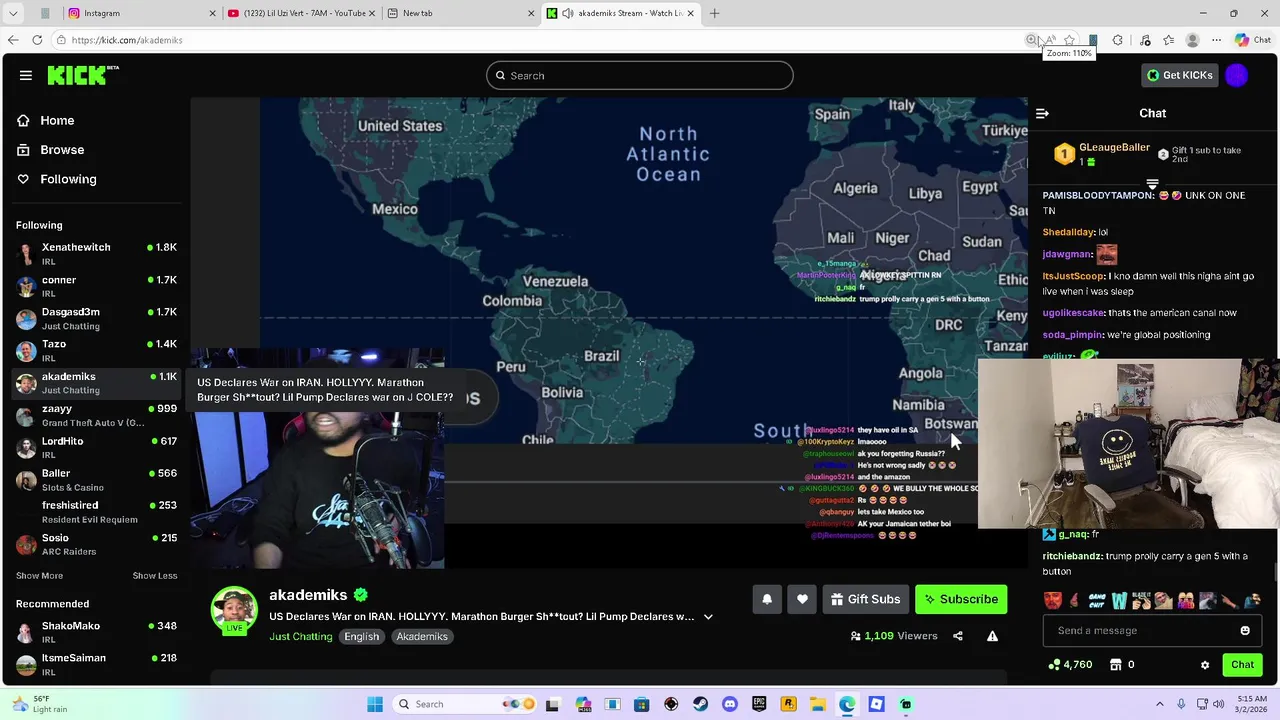
Task: Click the floating picture-in-picture video window
Action: pos(1129,444)
